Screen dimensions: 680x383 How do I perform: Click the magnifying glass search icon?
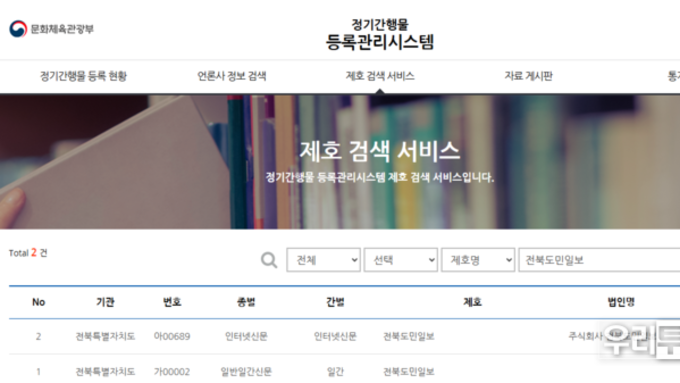[269, 260]
